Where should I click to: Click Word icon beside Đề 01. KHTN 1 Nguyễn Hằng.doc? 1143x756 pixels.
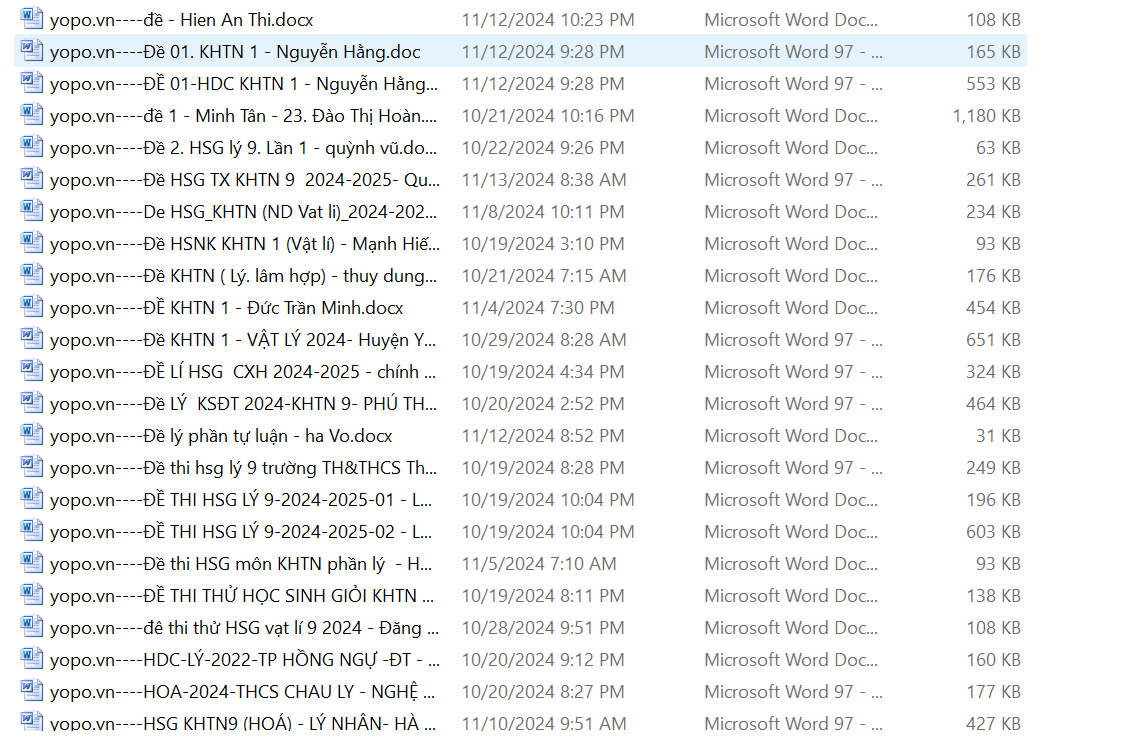(x=32, y=51)
